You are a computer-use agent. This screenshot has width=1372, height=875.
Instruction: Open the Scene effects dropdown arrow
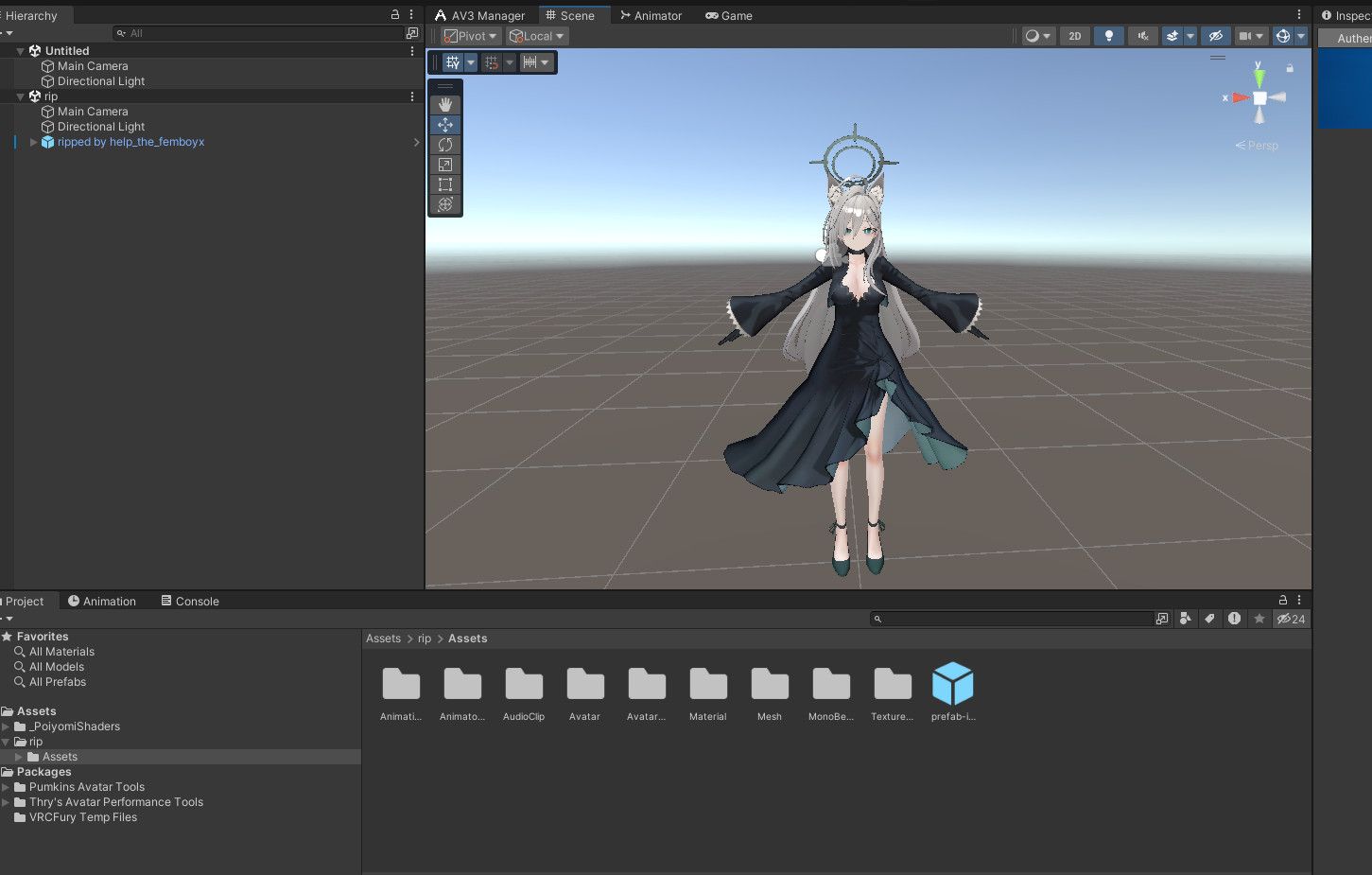[x=1190, y=36]
